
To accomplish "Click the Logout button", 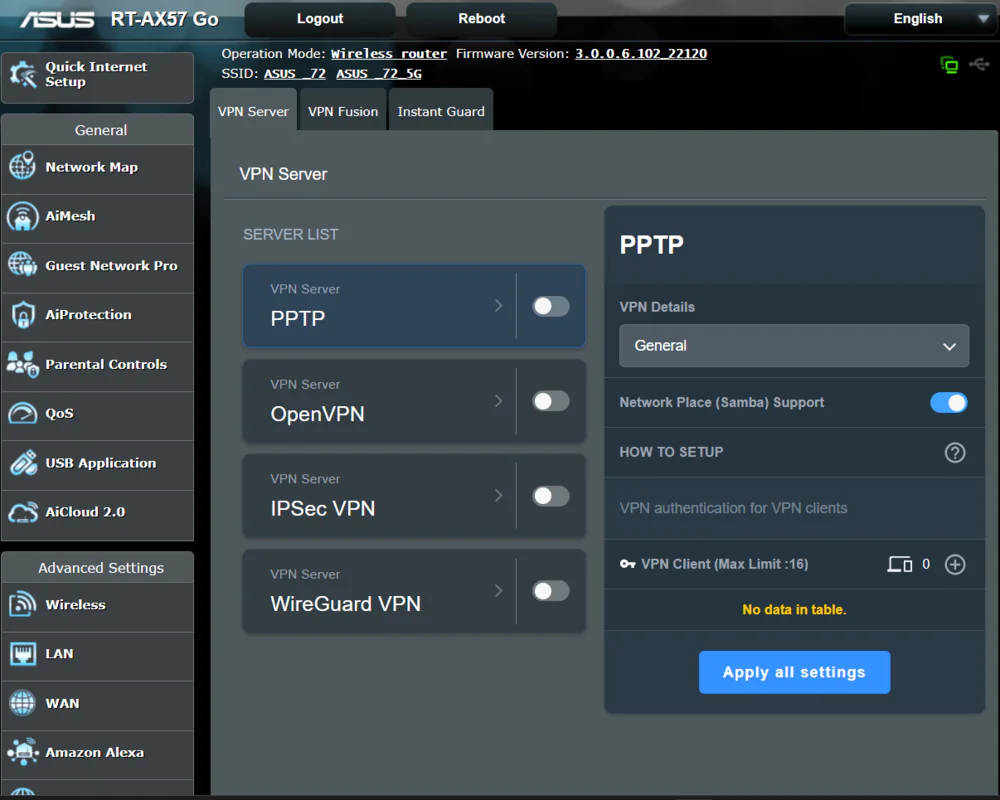I will pos(320,19).
